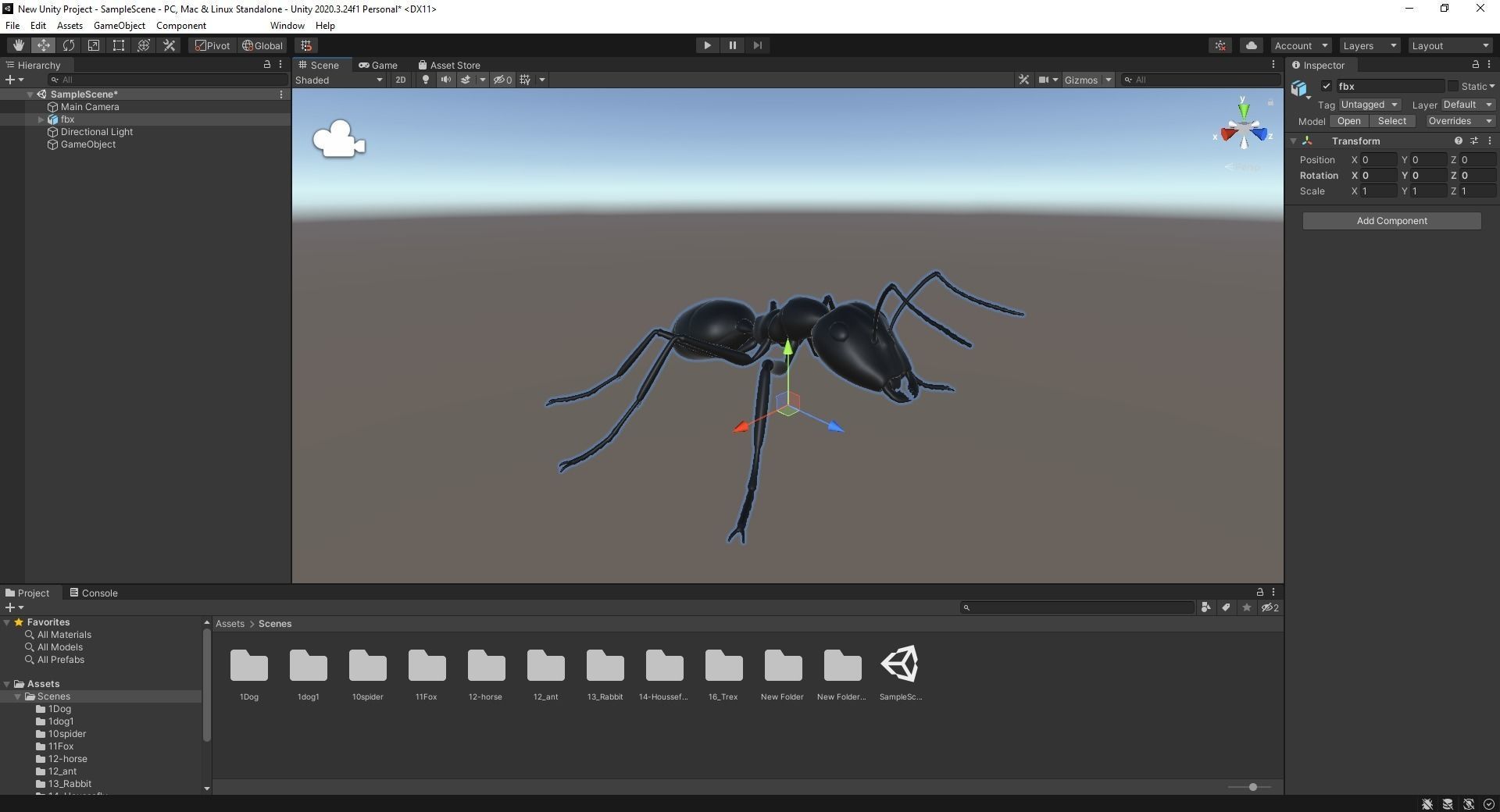The width and height of the screenshot is (1500, 812).
Task: Toggle scene effects (skybox, fog)
Action: click(466, 80)
